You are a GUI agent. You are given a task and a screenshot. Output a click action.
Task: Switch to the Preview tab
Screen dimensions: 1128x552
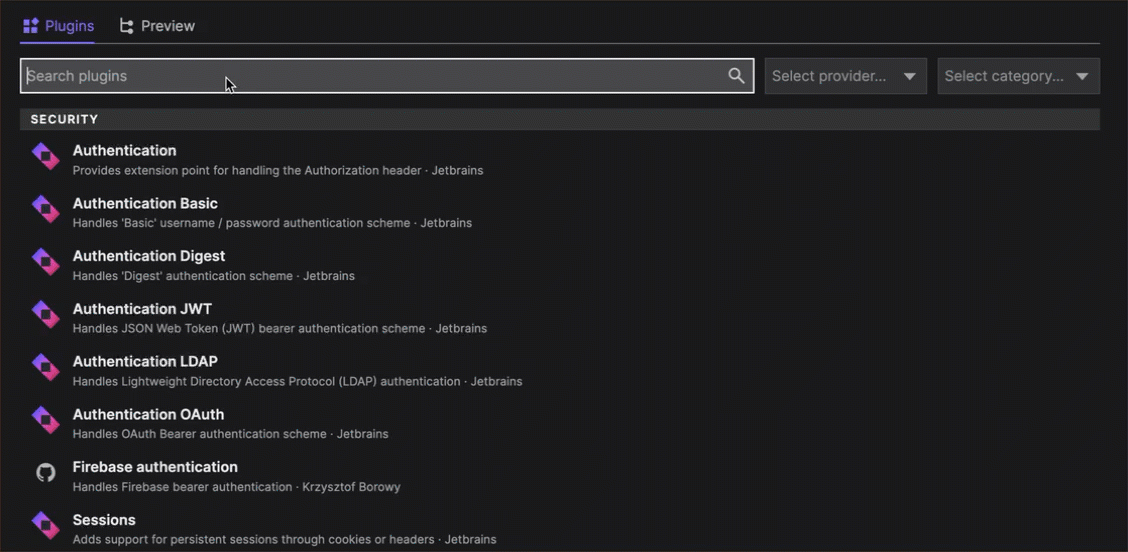coord(157,26)
